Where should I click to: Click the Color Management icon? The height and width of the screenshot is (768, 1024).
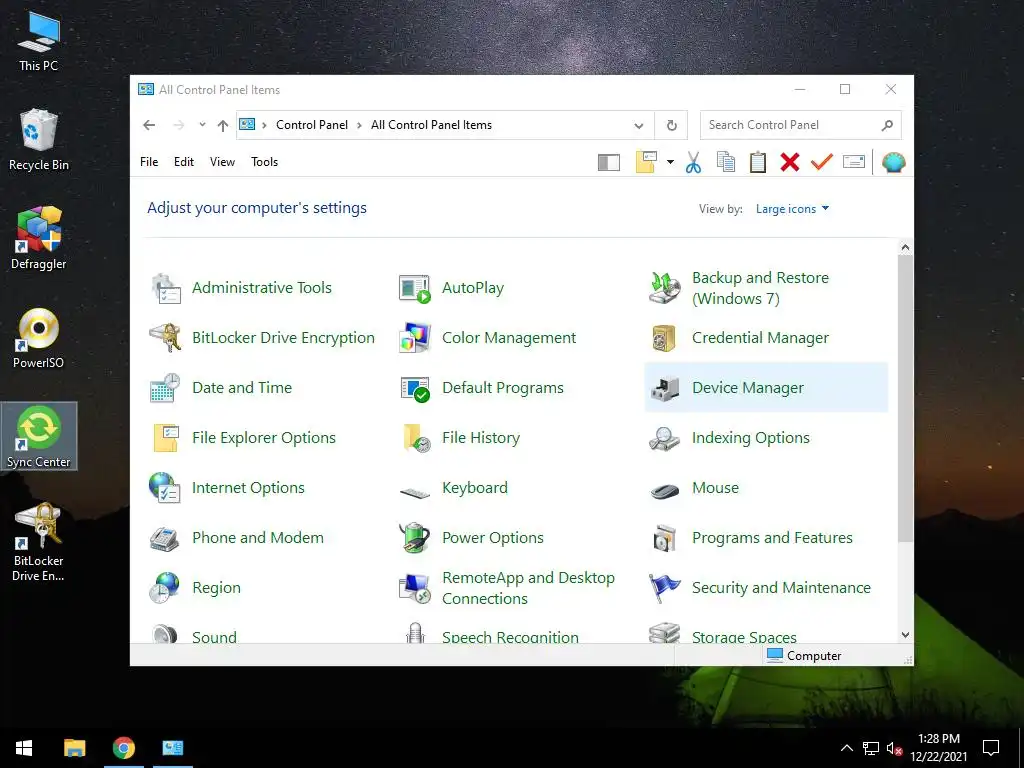click(415, 338)
